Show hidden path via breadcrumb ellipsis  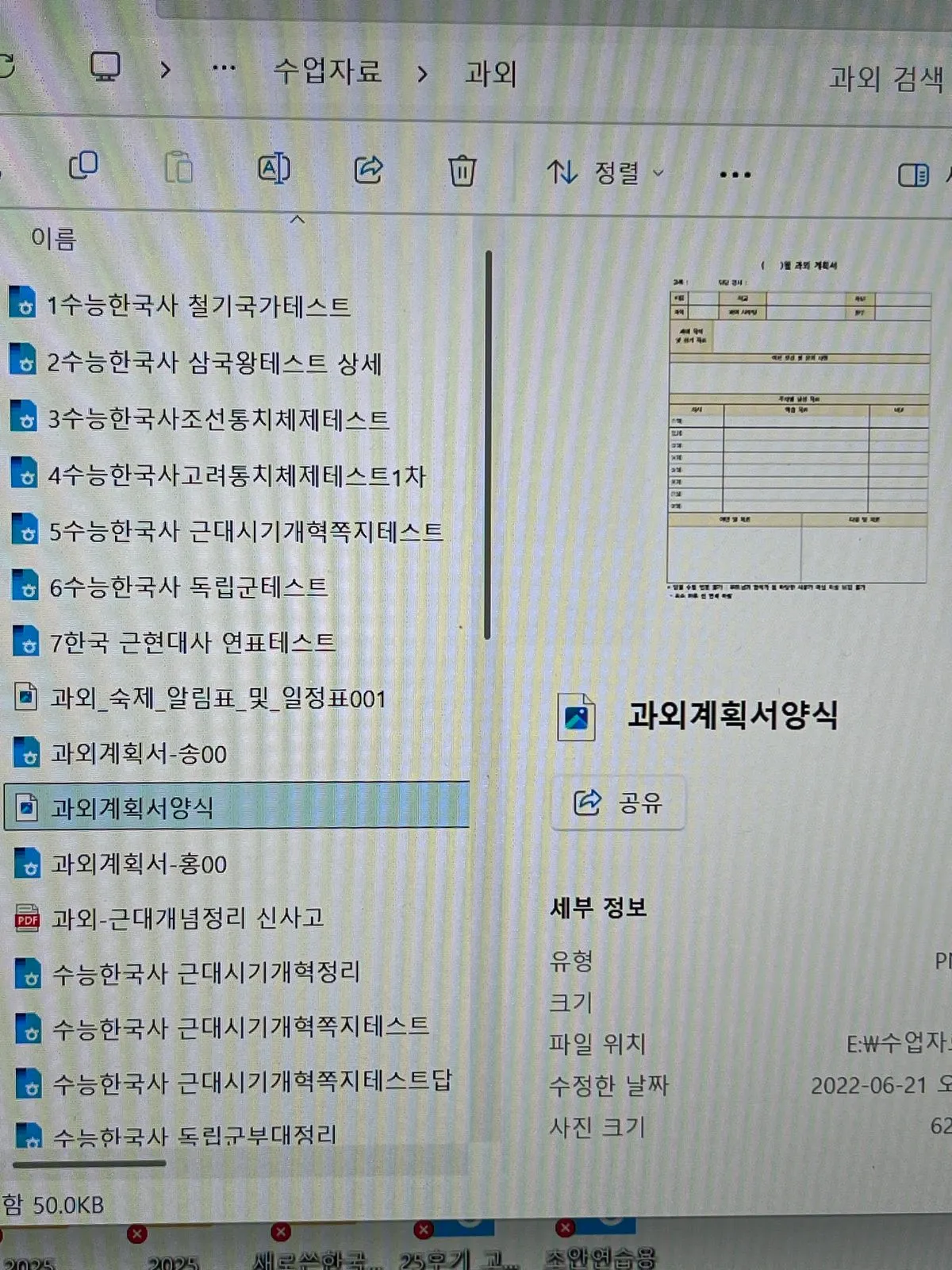click(225, 68)
